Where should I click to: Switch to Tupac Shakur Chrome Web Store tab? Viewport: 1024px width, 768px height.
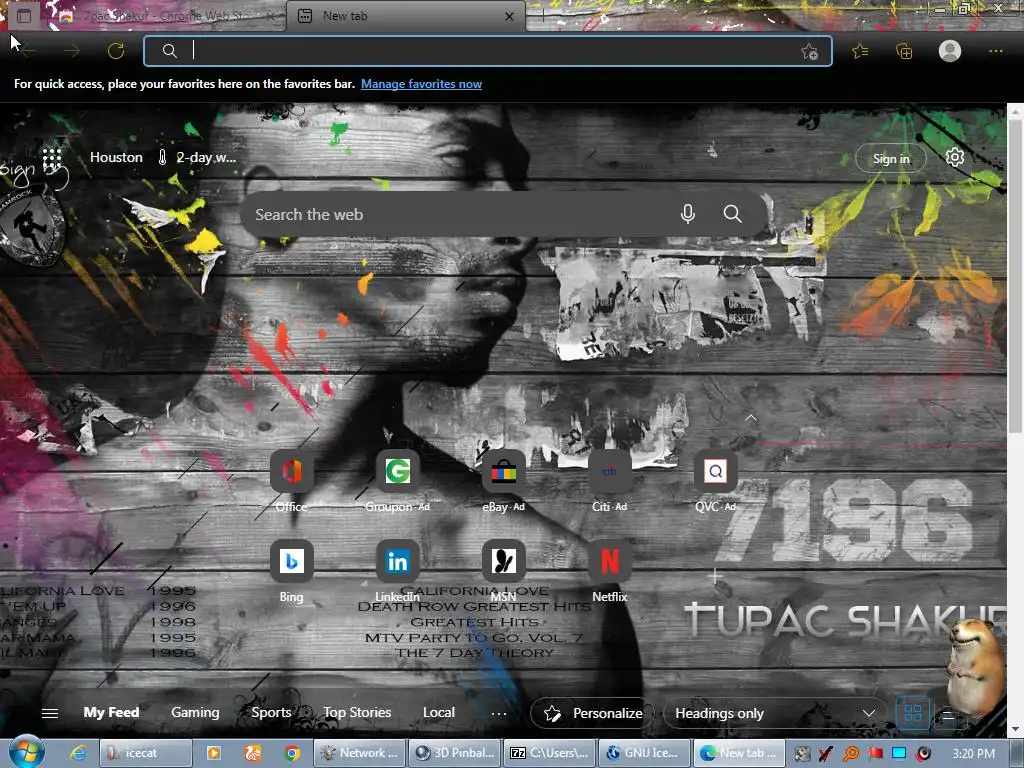pyautogui.click(x=163, y=16)
